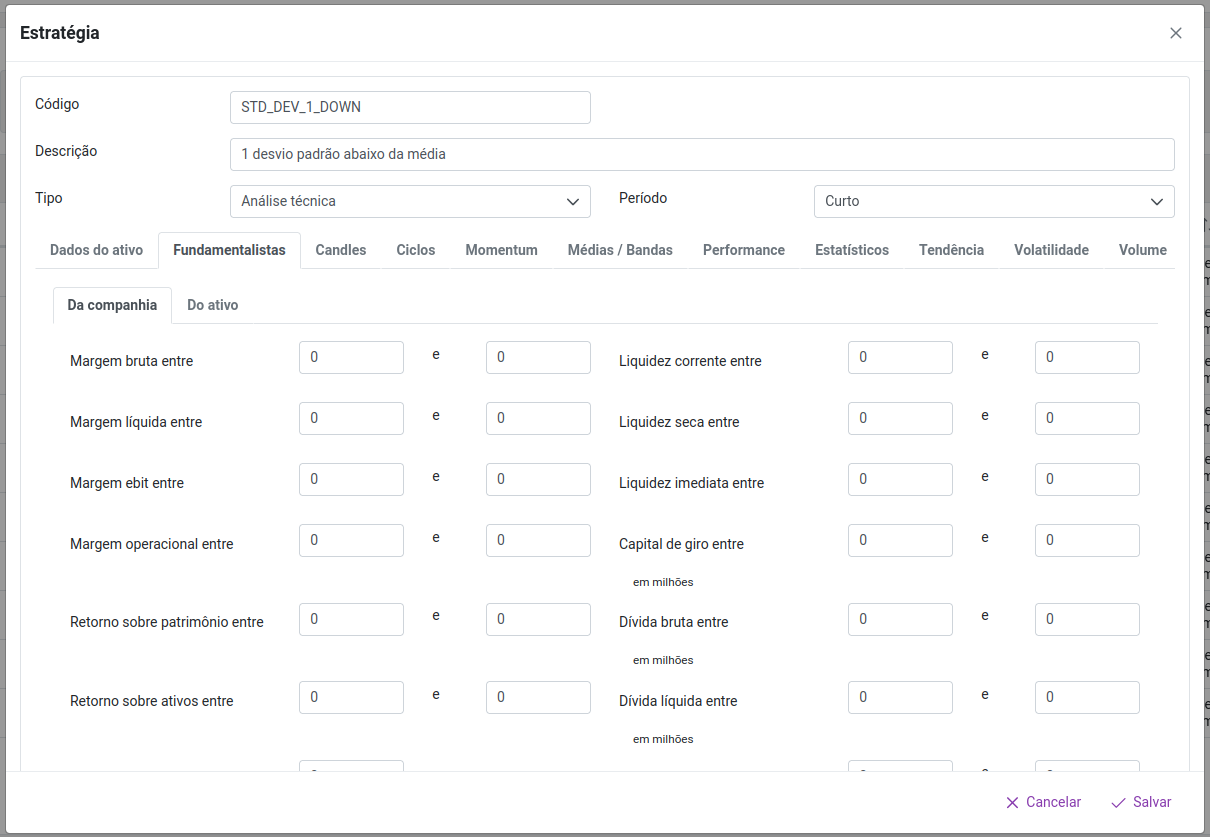Screen dimensions: 1210x837
Task: Click the Código input field
Action: pos(410,107)
